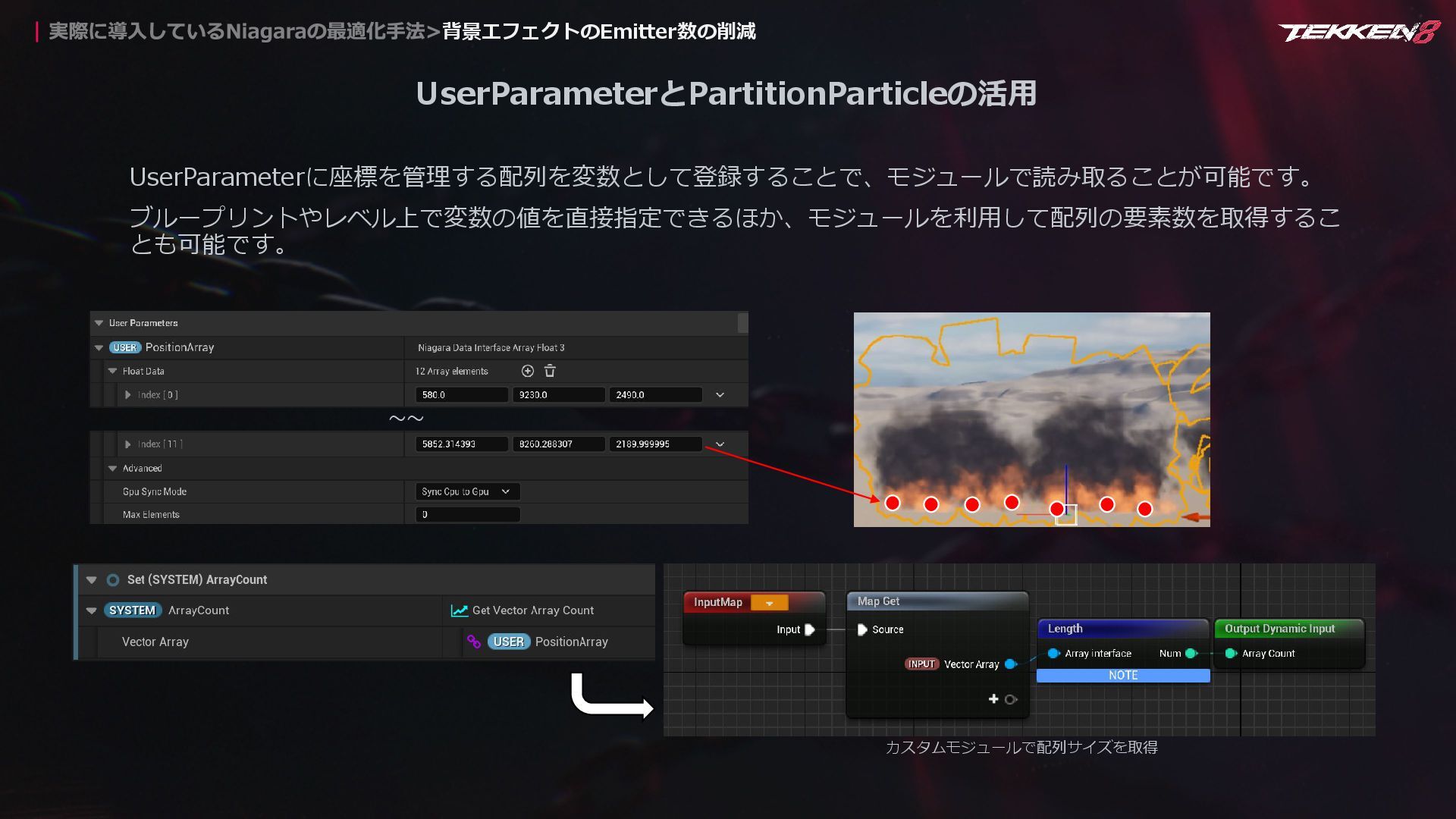Open the Index [0] row options chevron
This screenshot has width=1456, height=819.
pos(720,395)
